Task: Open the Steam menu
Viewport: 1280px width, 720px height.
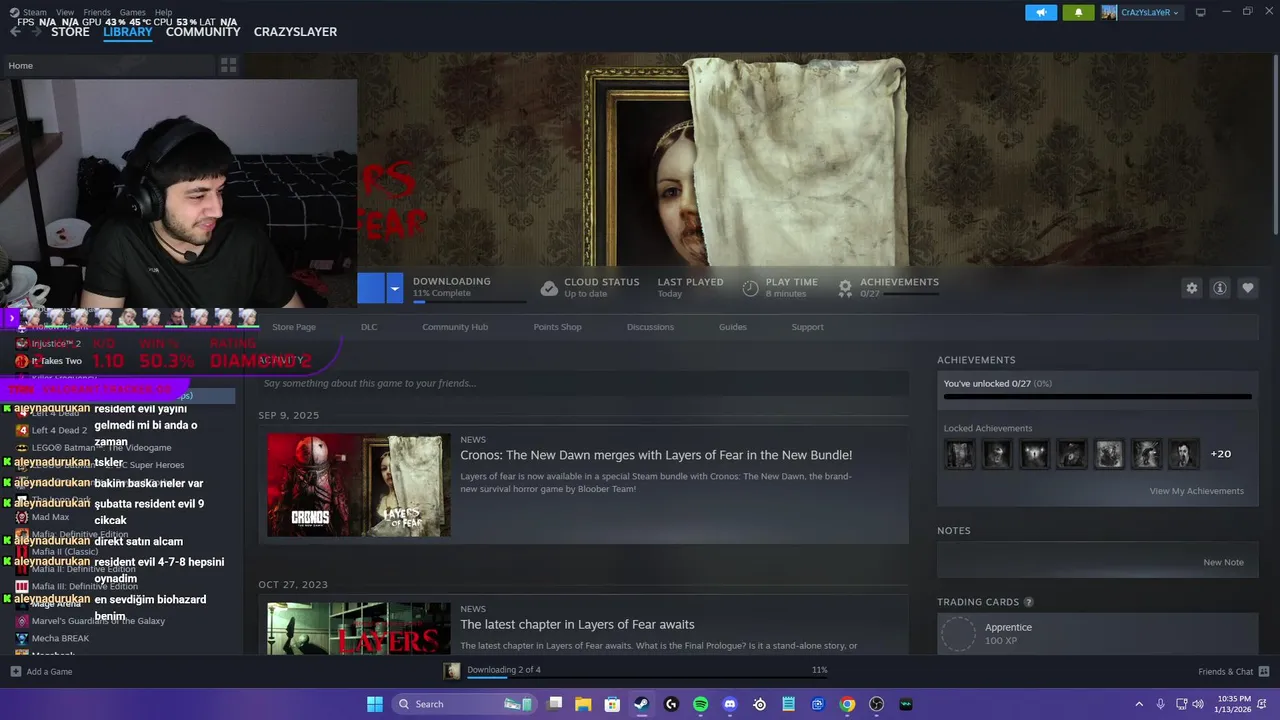Action: (35, 12)
